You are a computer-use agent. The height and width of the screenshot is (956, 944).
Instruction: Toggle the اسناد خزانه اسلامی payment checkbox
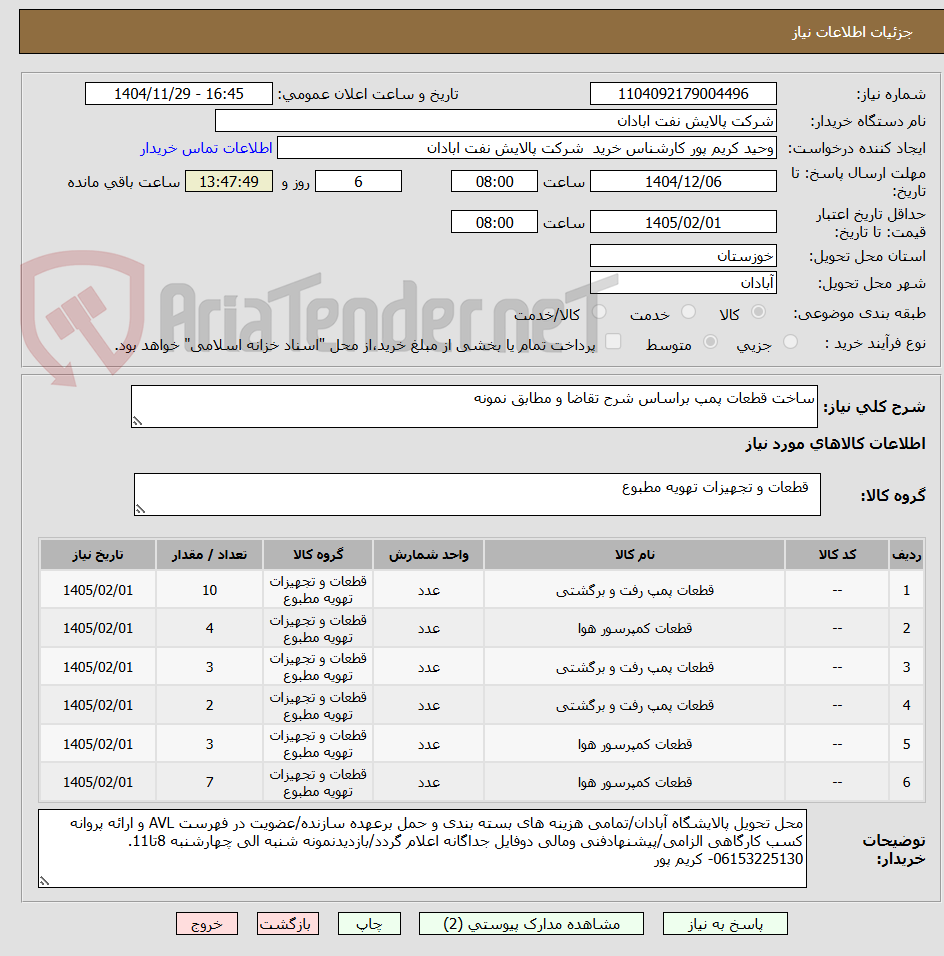[613, 341]
